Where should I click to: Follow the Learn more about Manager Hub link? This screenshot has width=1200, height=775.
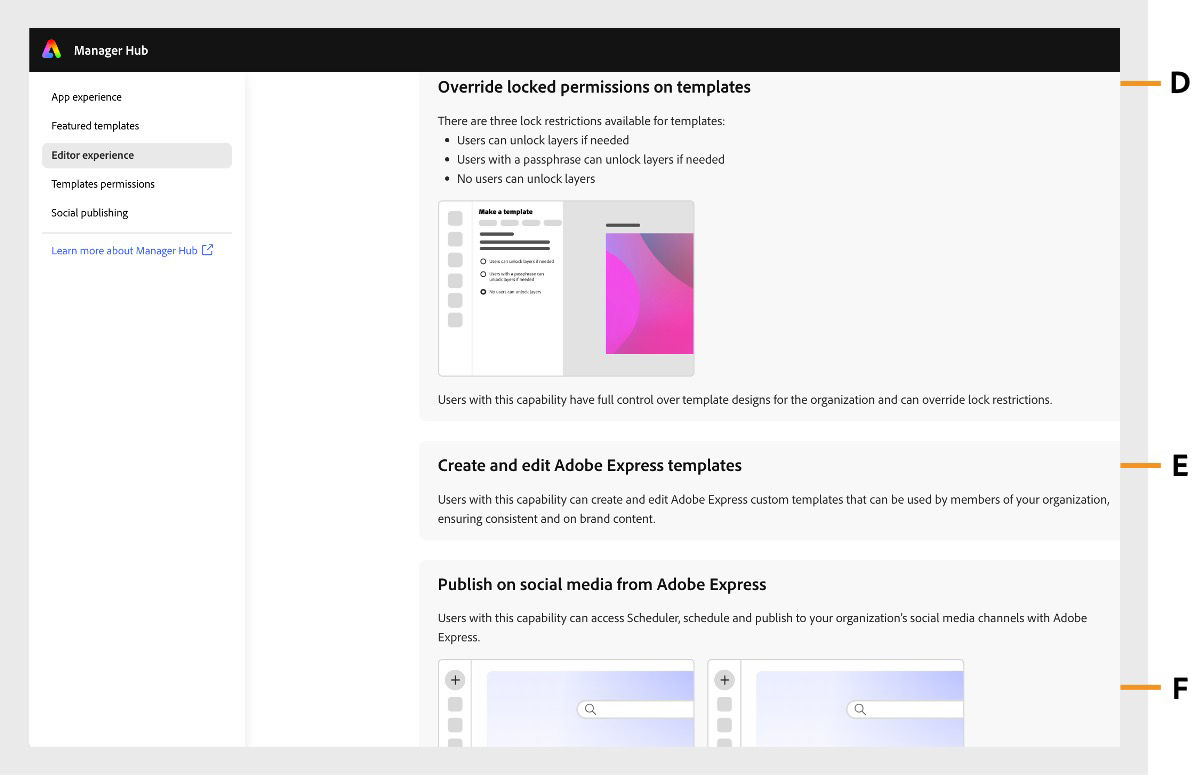[124, 251]
